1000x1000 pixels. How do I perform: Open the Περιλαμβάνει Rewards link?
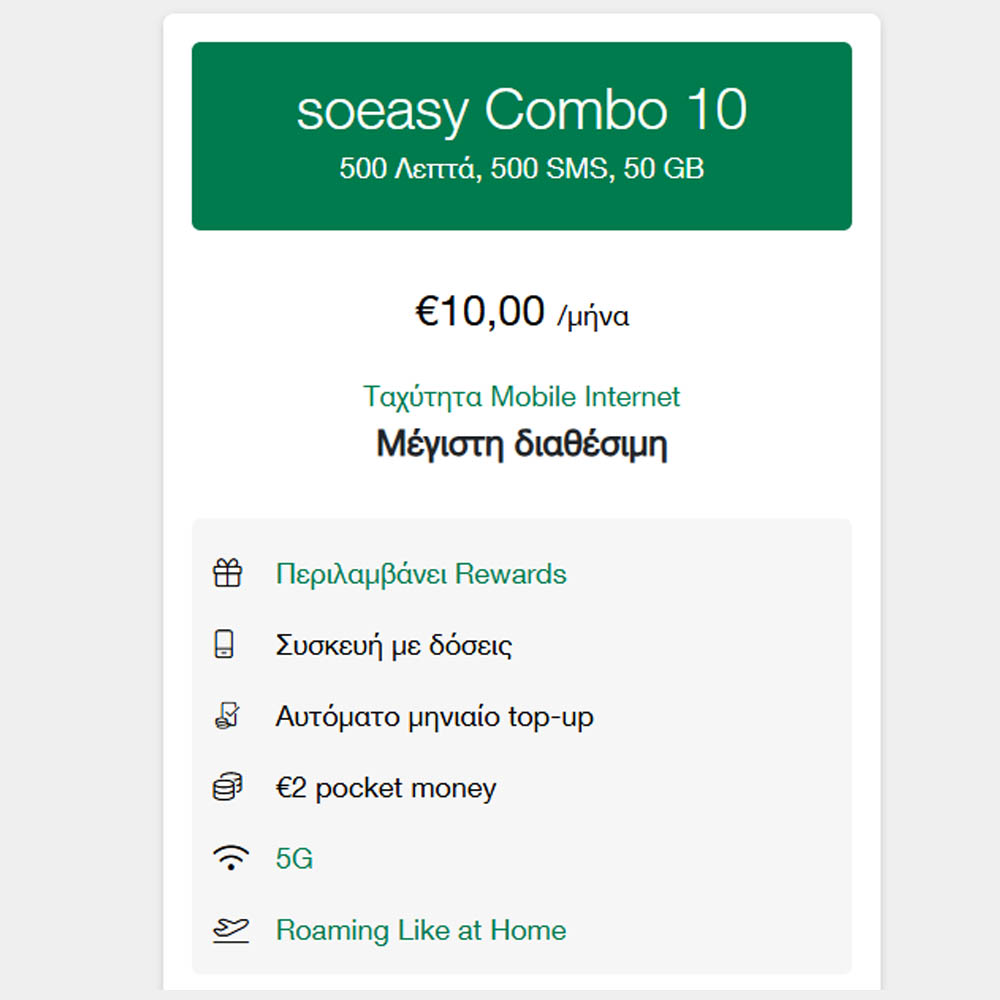point(421,574)
